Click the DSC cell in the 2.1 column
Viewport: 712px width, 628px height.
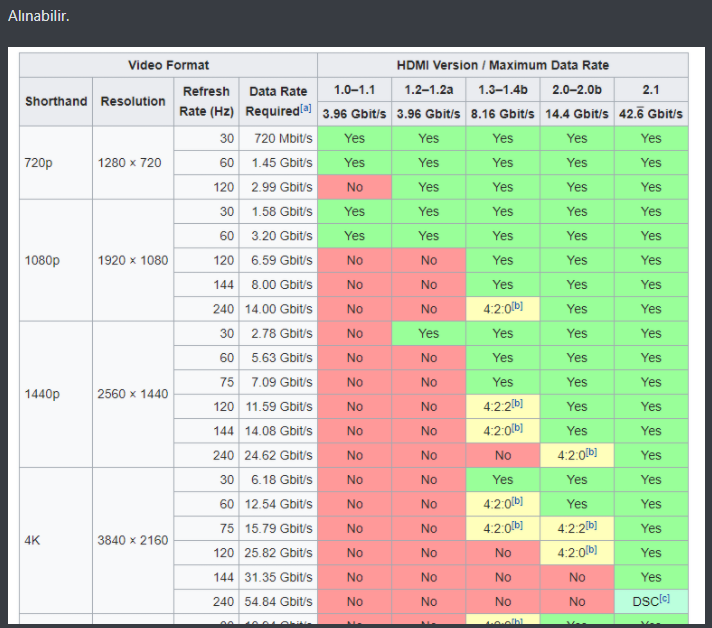tap(651, 602)
